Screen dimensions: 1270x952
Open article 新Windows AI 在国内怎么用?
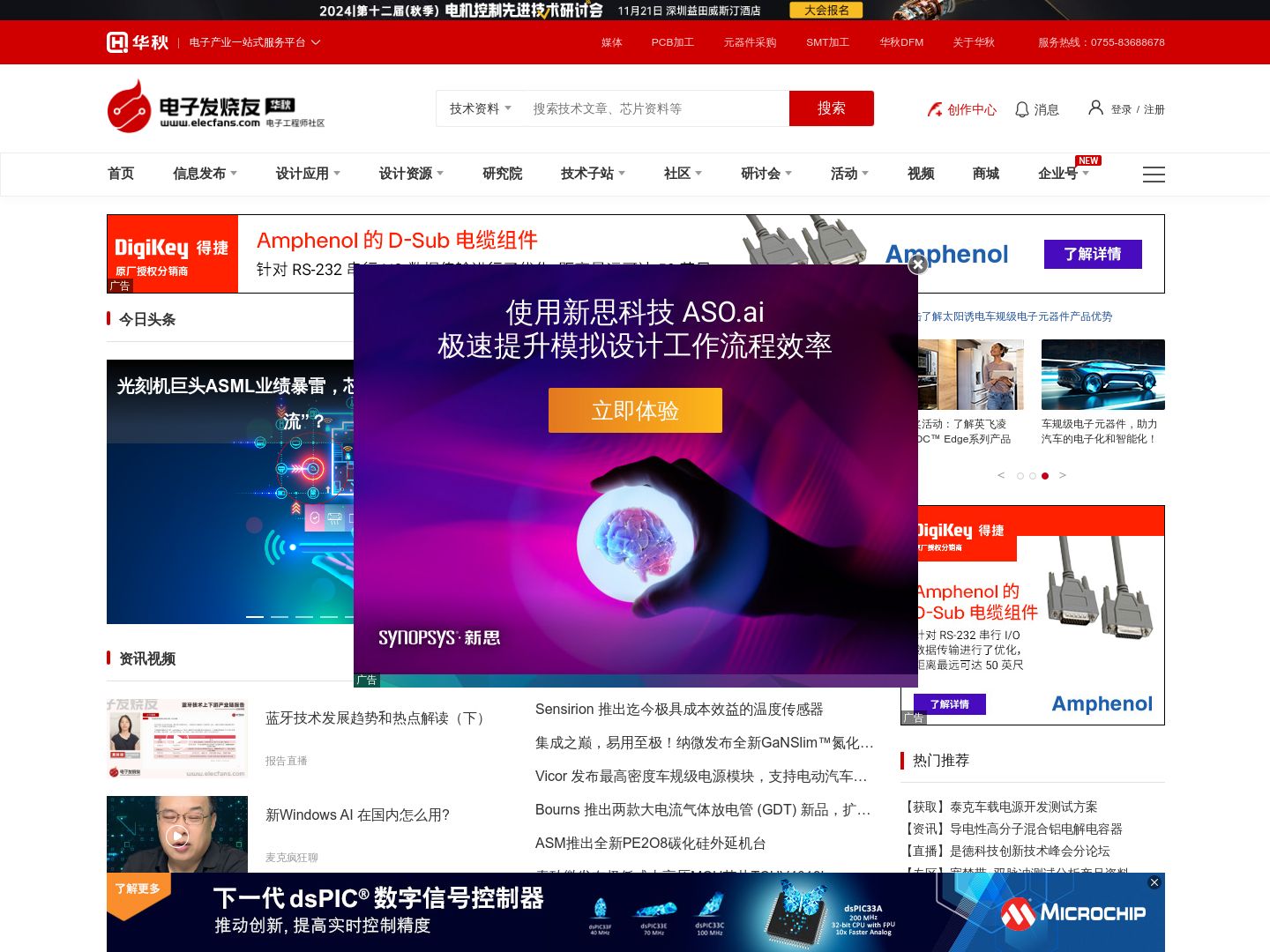(x=358, y=815)
